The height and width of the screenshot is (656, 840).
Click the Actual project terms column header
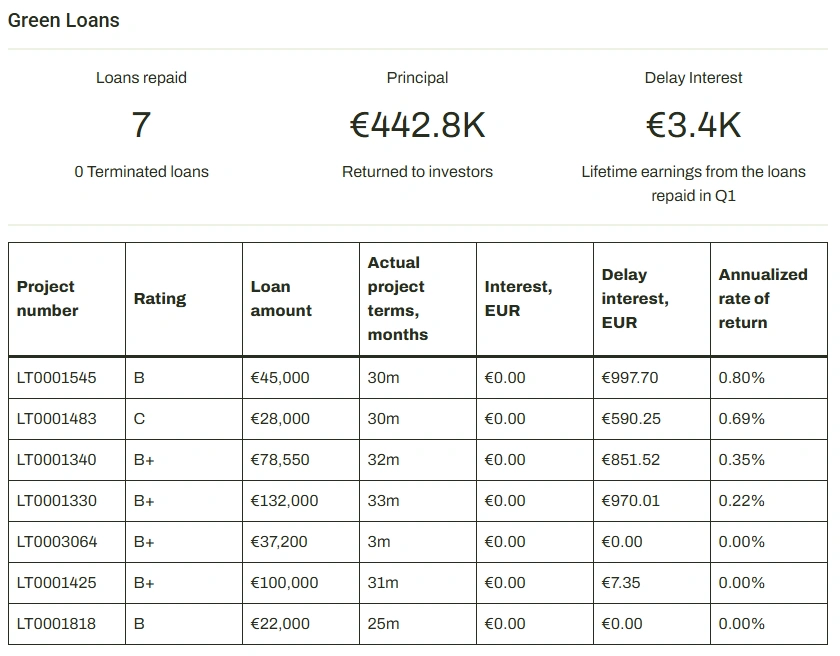coord(397,298)
